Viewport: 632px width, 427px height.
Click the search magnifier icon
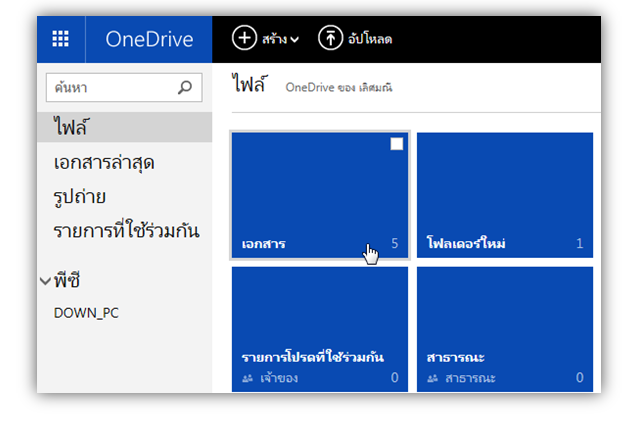click(185, 87)
